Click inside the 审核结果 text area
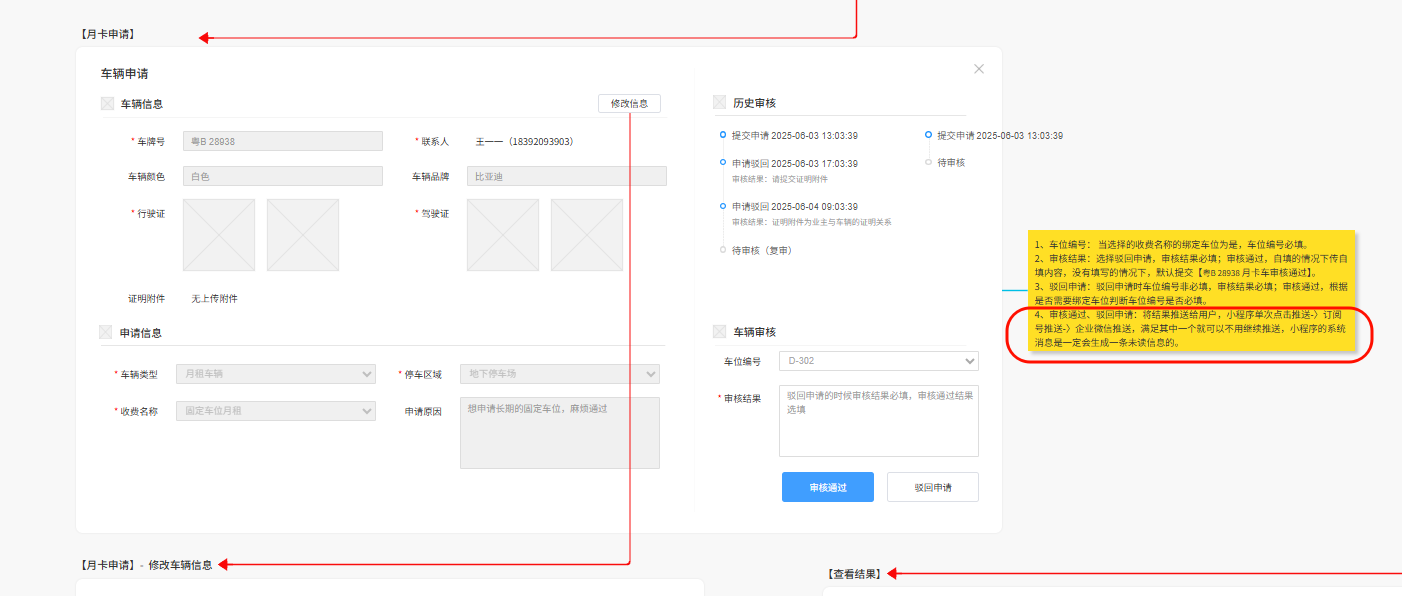This screenshot has width=1402, height=596. click(878, 420)
